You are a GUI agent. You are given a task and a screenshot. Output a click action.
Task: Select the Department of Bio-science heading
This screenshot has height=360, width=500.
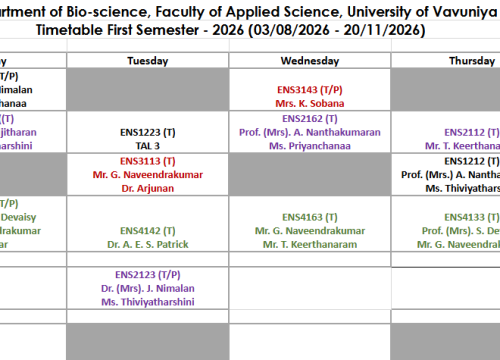point(248,12)
